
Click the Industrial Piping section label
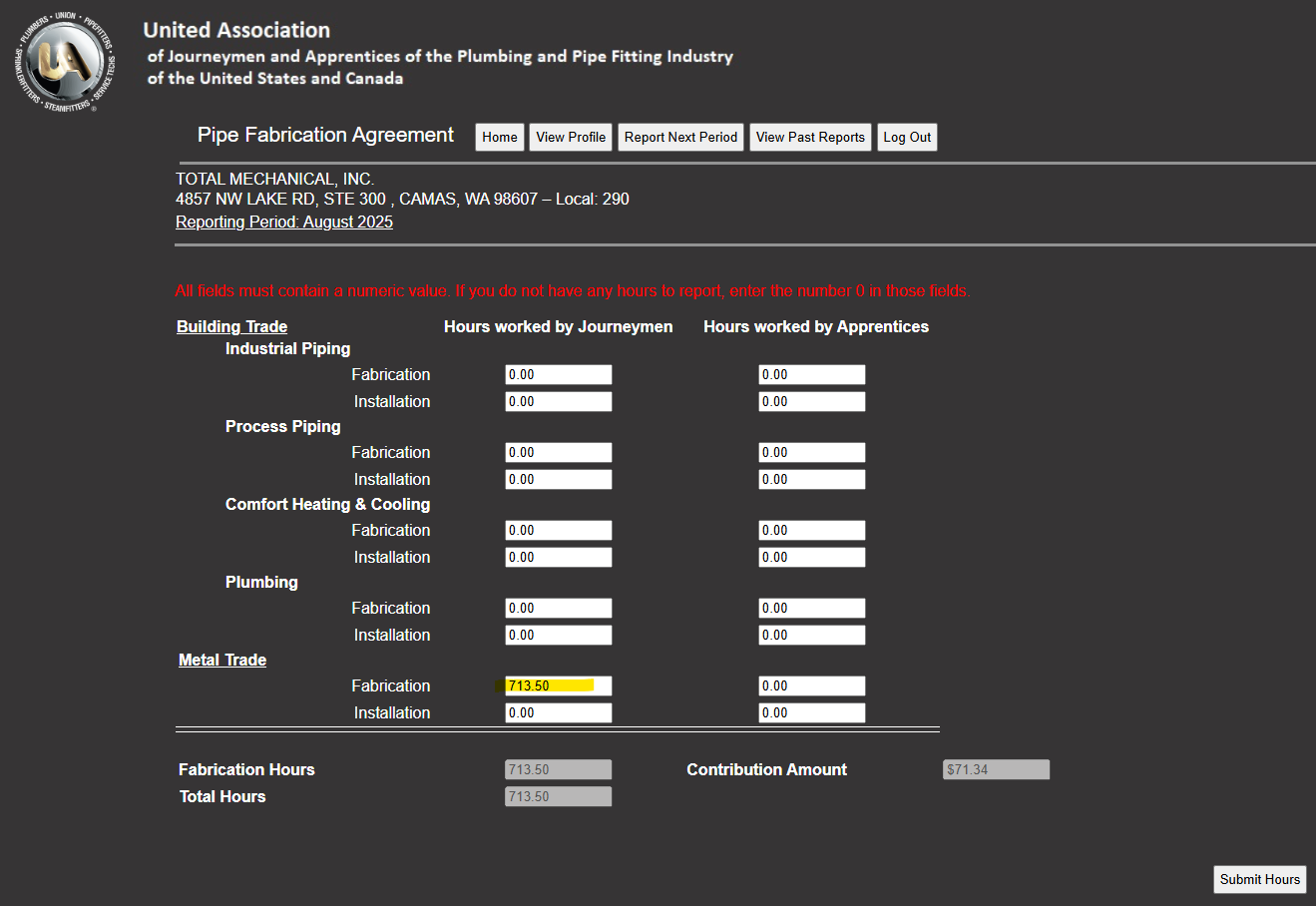tap(288, 349)
